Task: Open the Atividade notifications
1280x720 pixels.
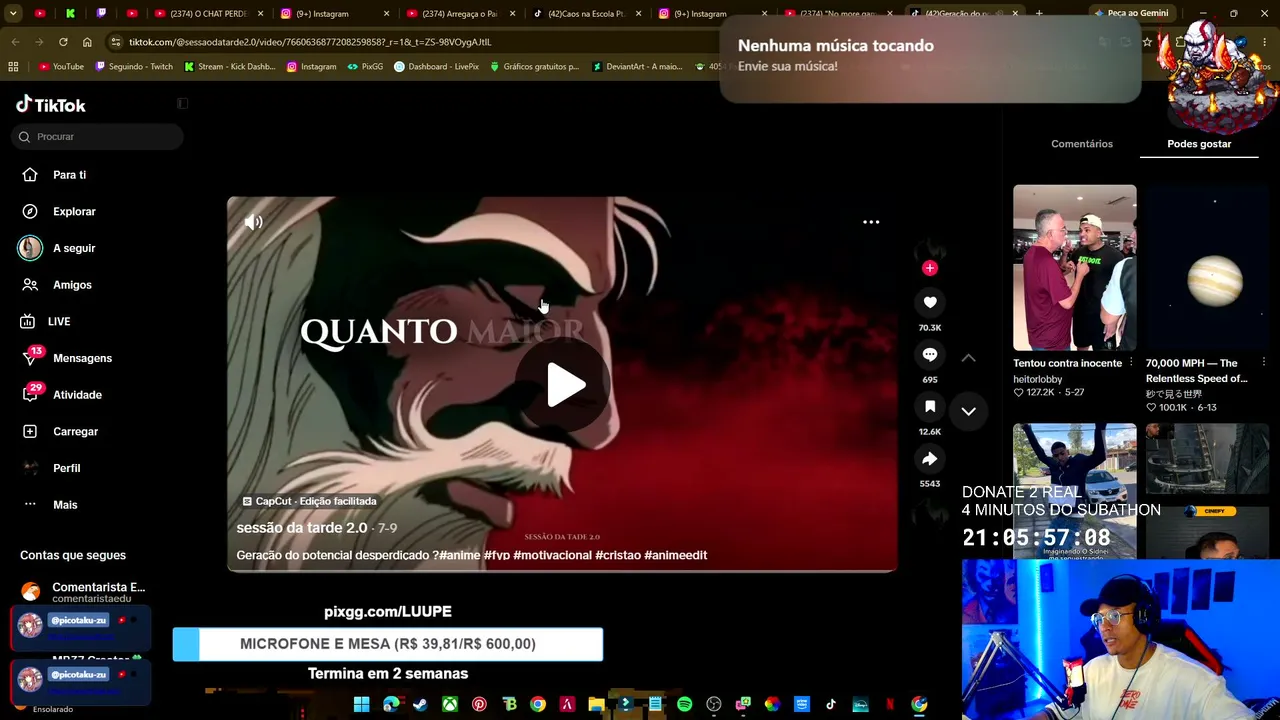Action: (77, 395)
